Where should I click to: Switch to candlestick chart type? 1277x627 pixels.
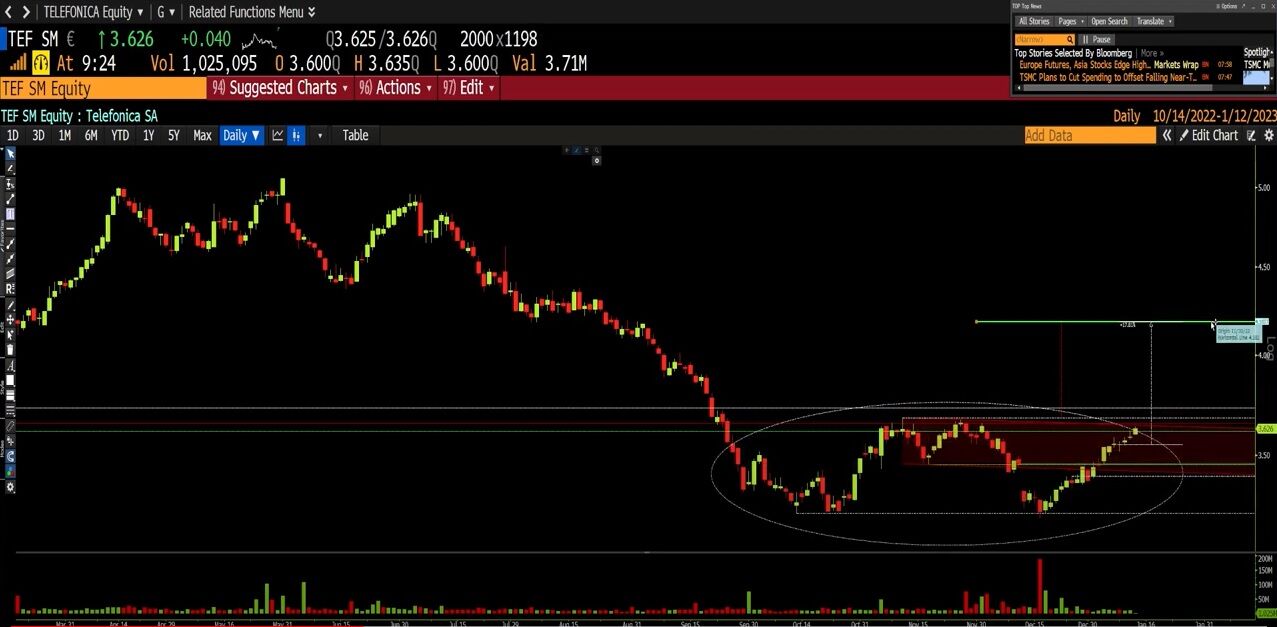(x=296, y=135)
